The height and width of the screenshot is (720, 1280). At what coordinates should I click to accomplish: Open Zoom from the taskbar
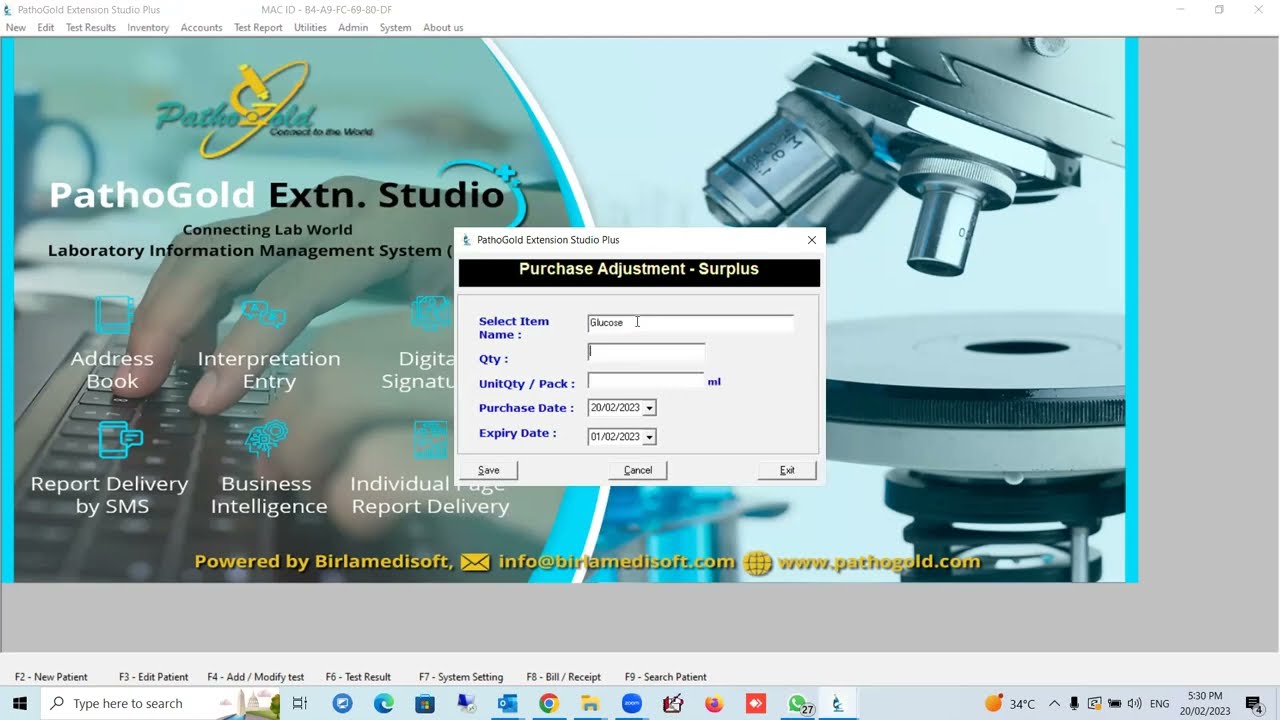631,703
